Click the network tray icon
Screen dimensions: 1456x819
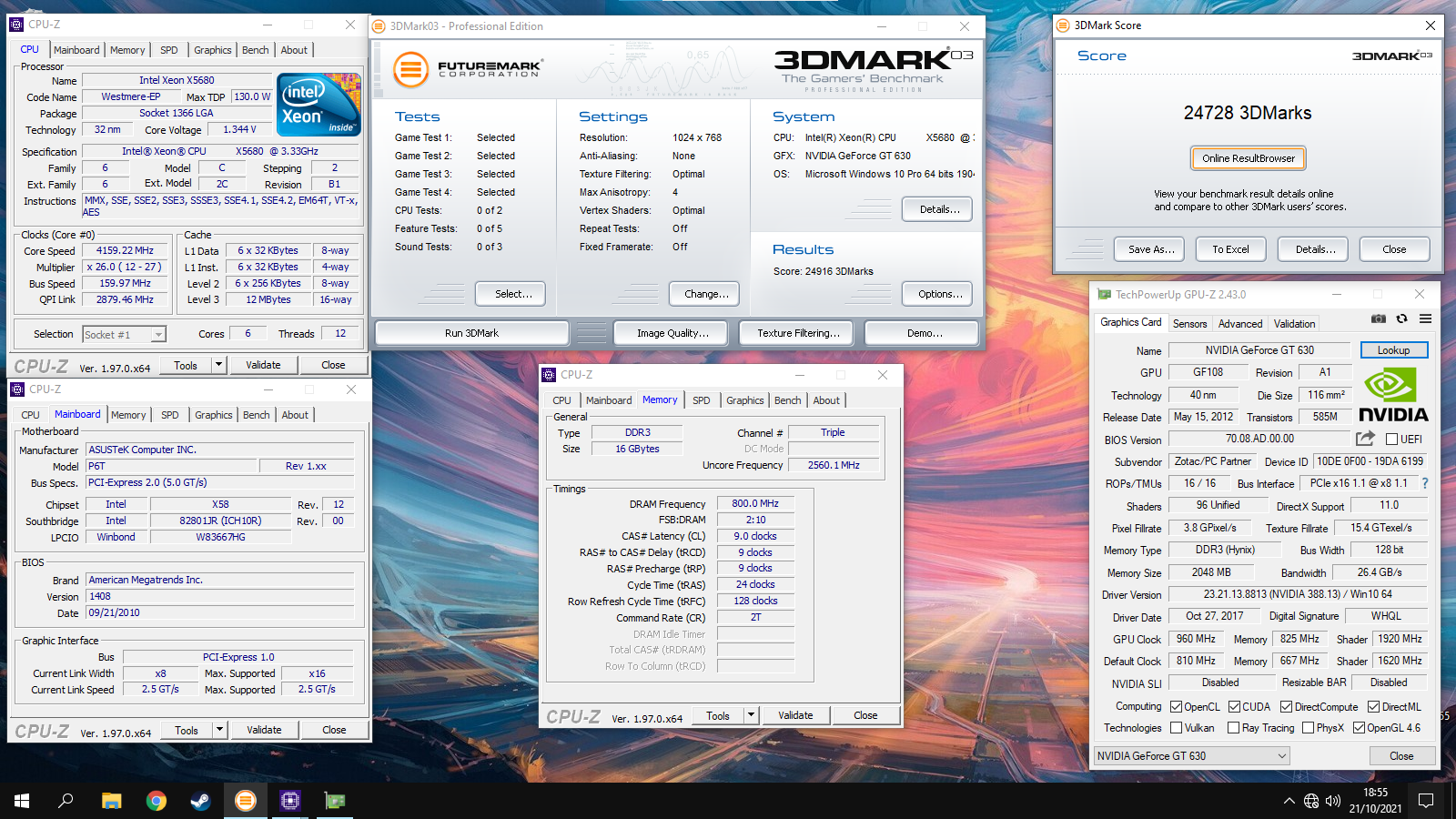click(x=1311, y=801)
